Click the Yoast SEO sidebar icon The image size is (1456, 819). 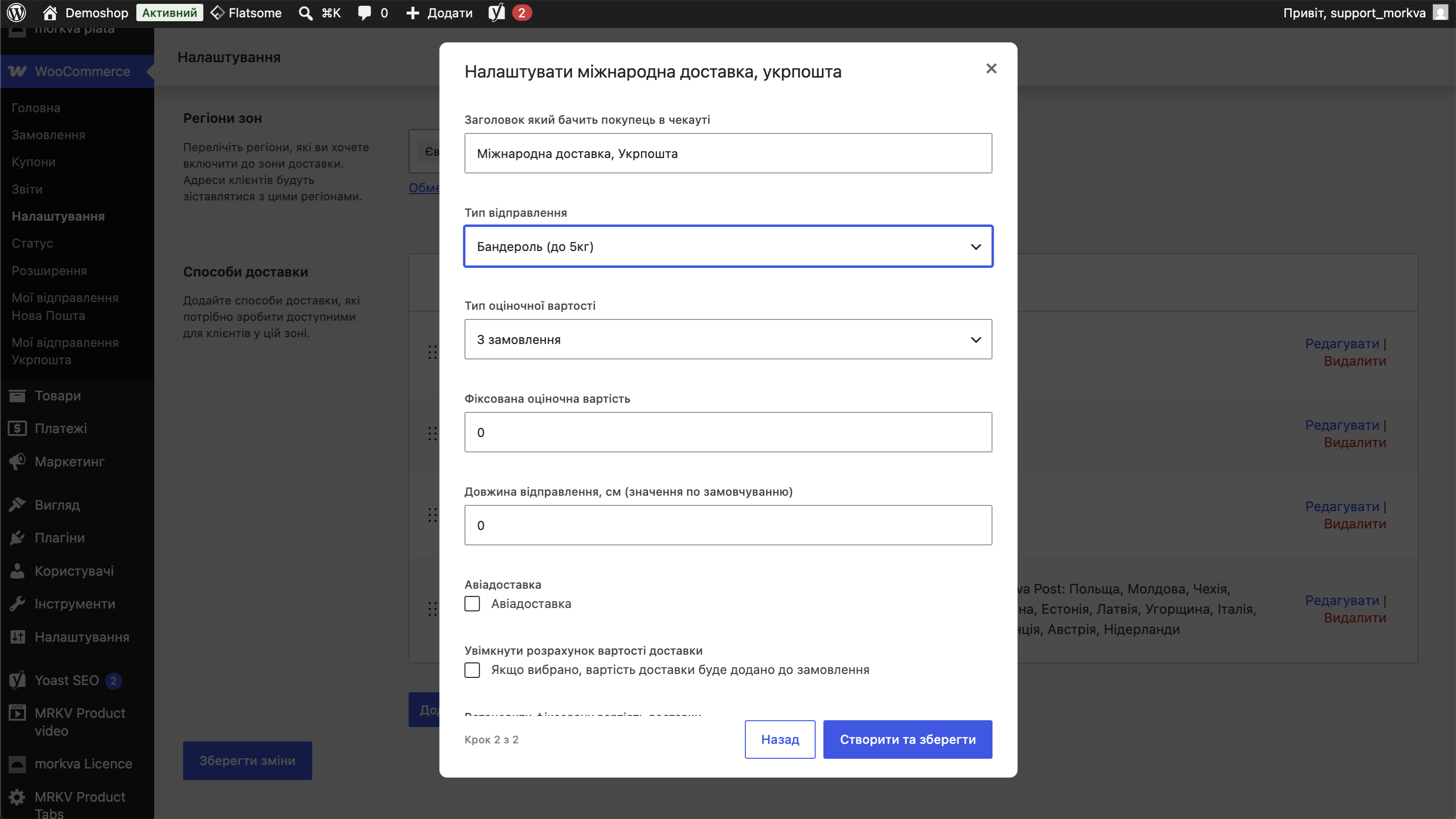[x=17, y=680]
